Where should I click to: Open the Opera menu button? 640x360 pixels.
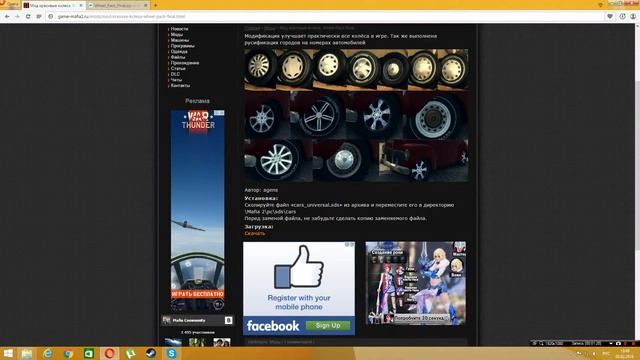(10, 4)
